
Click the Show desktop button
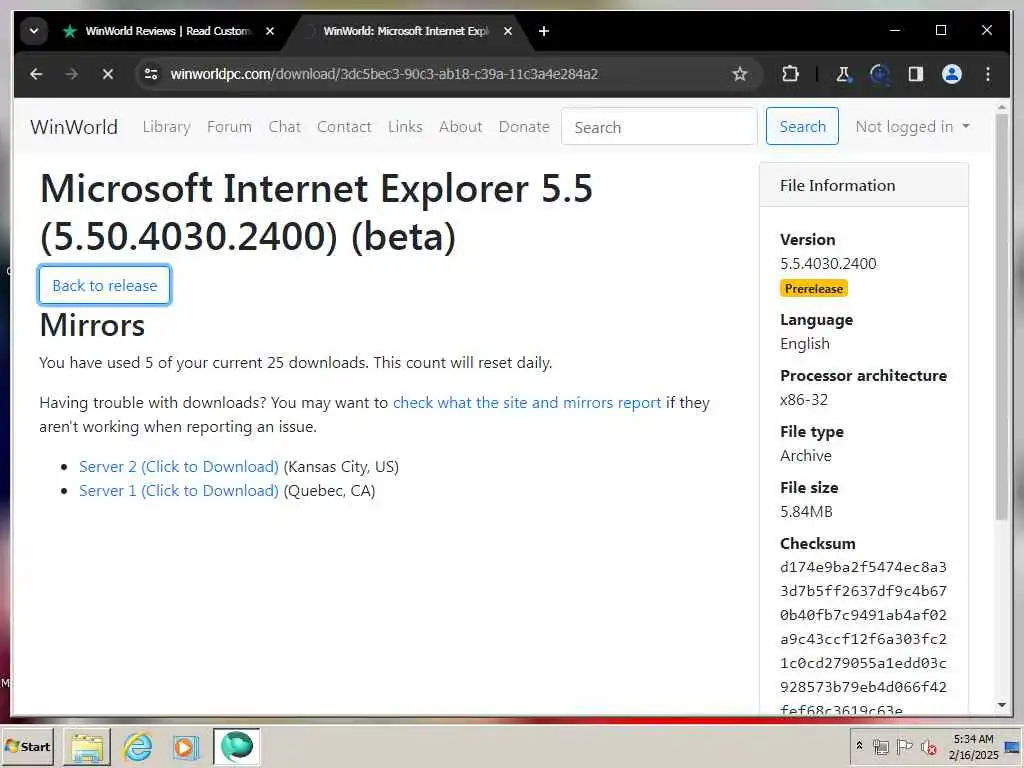point(1014,746)
